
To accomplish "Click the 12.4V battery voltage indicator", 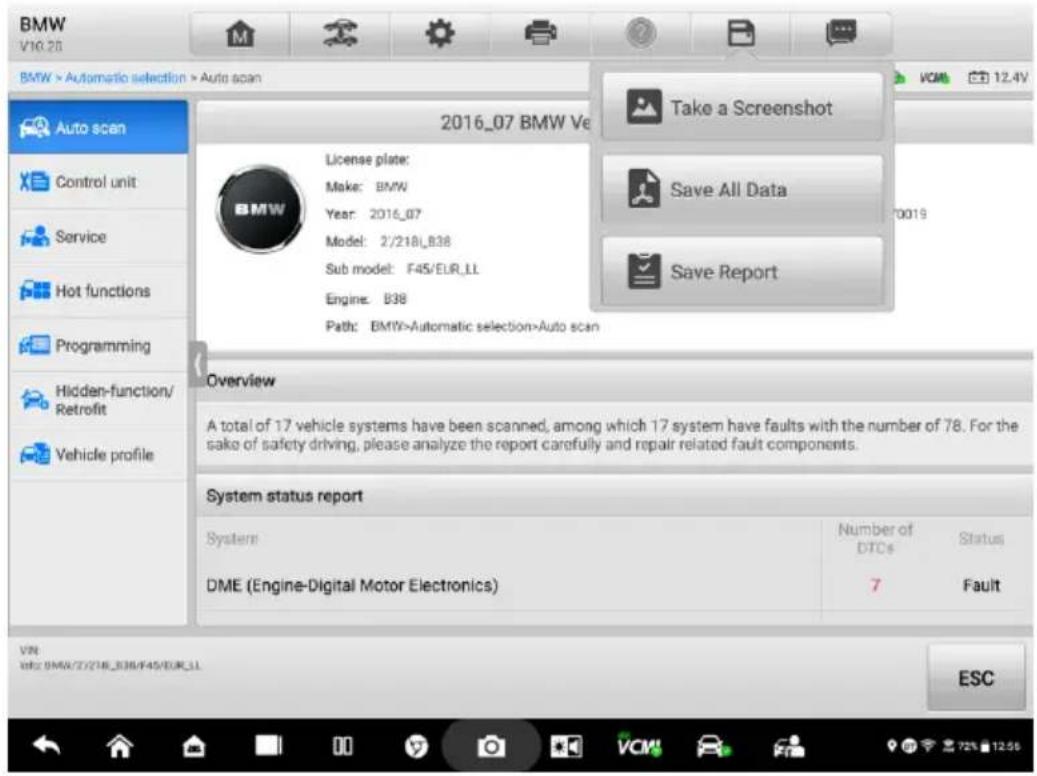I will [x=998, y=78].
